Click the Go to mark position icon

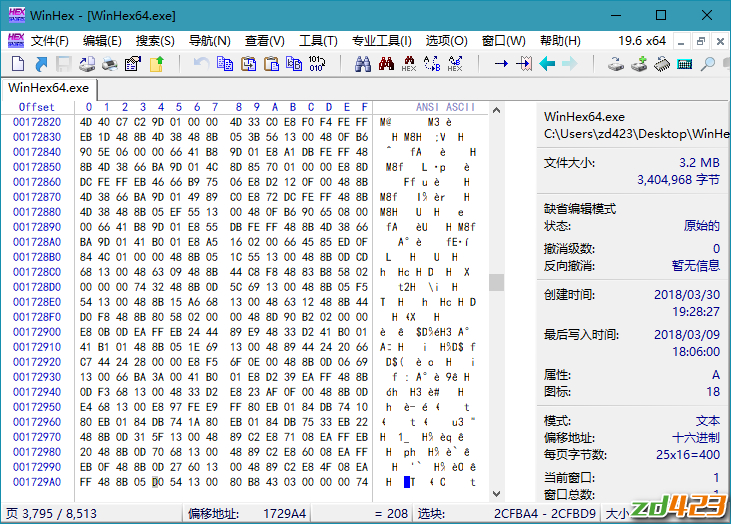click(x=524, y=63)
